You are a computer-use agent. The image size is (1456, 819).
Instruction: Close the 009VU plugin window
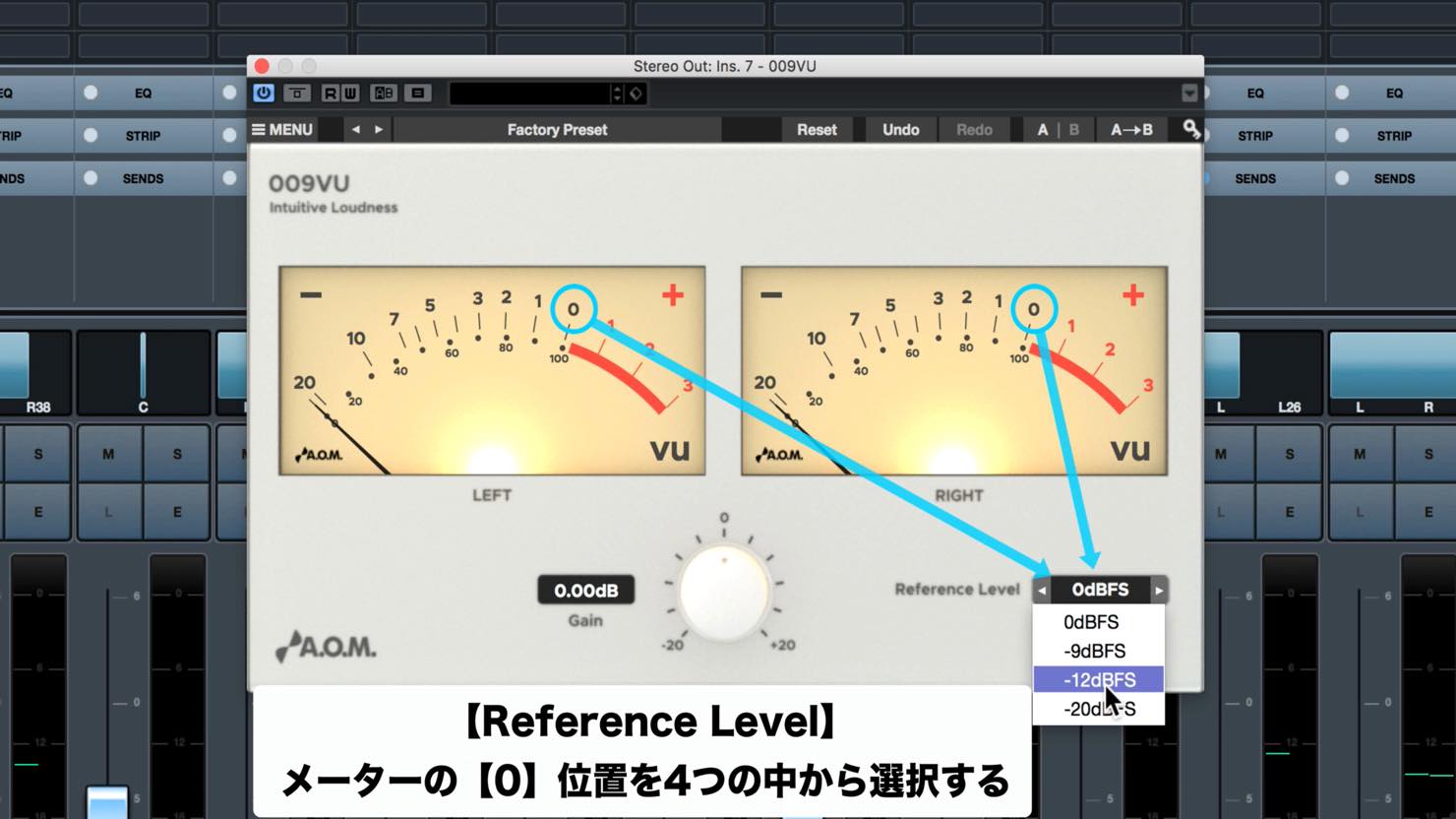pyautogui.click(x=262, y=66)
